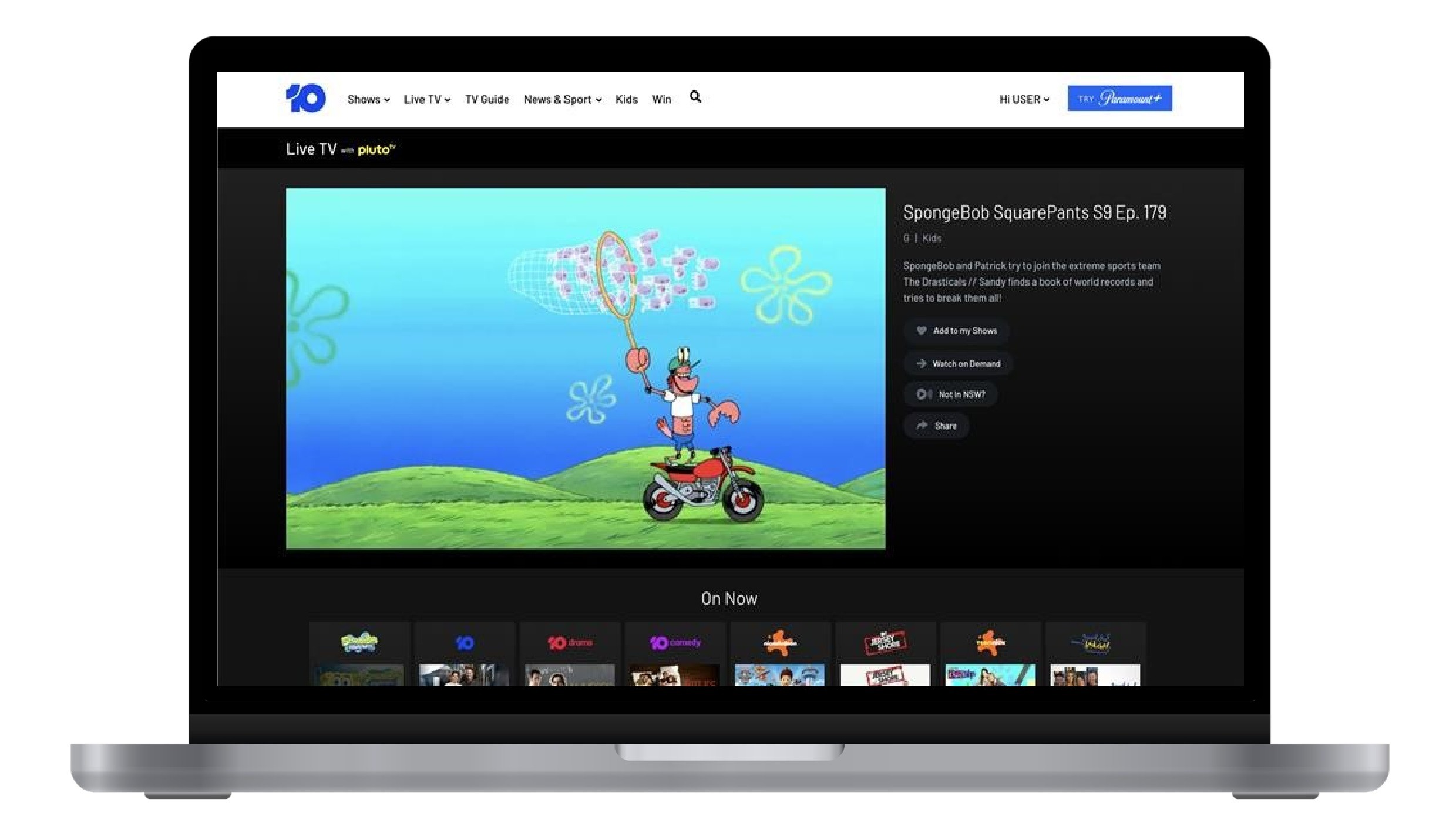Click the SpongeBob SquarePants S9 Ep. 179 title

(1035, 212)
